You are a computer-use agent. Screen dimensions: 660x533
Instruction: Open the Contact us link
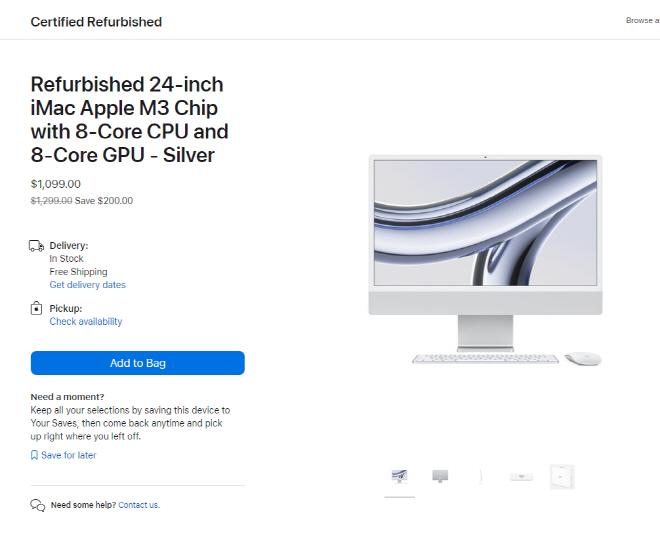(x=139, y=505)
